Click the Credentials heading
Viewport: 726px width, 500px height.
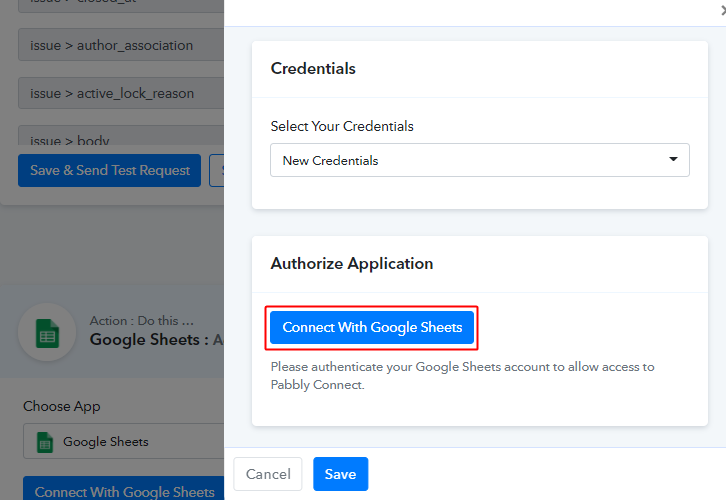313,69
